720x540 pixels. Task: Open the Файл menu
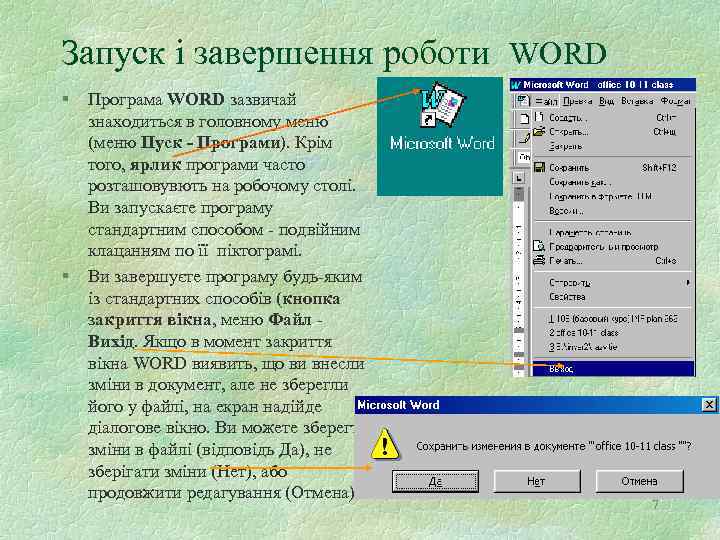(x=546, y=101)
